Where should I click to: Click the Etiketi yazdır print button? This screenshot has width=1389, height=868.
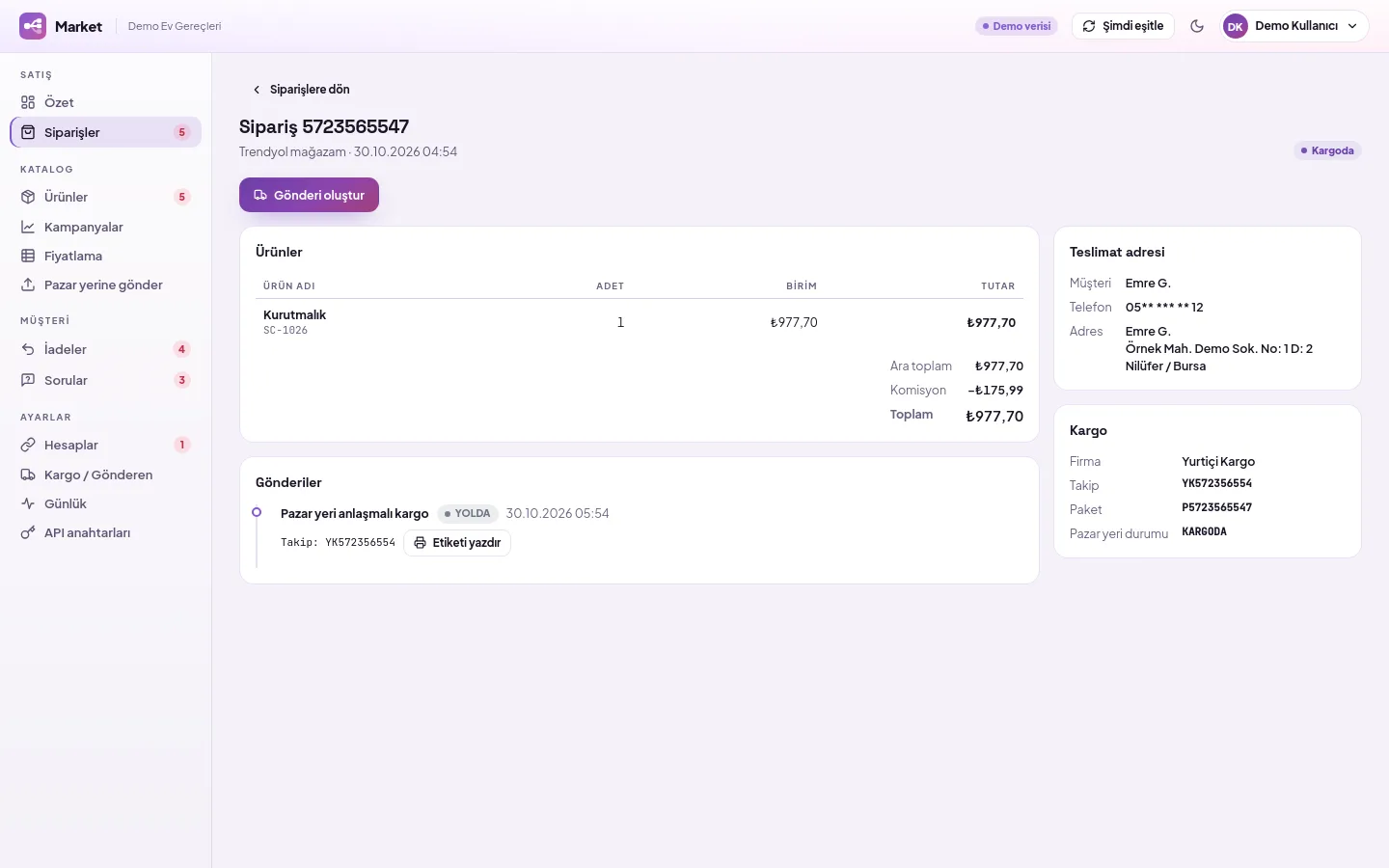pos(457,543)
